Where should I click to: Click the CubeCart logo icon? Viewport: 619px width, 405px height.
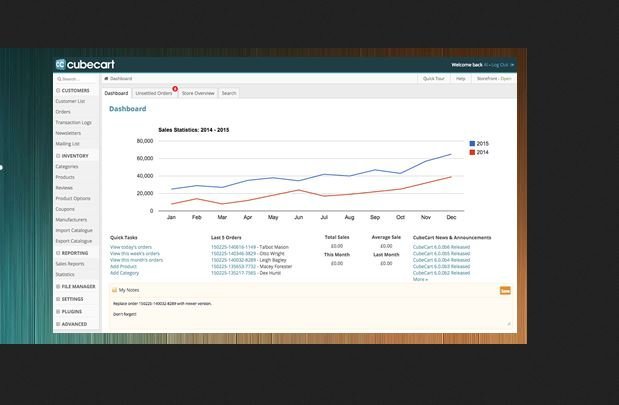point(61,65)
